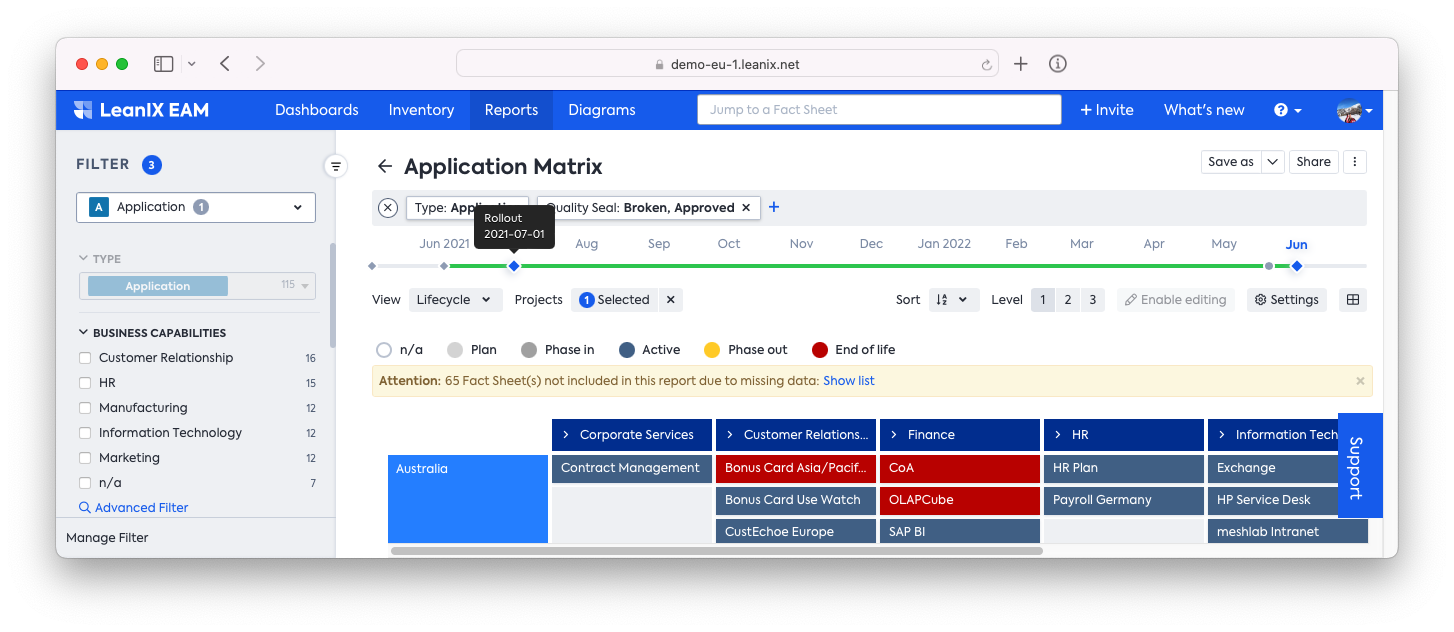The image size is (1454, 632).
Task: Go back in browser history
Action: click(225, 64)
